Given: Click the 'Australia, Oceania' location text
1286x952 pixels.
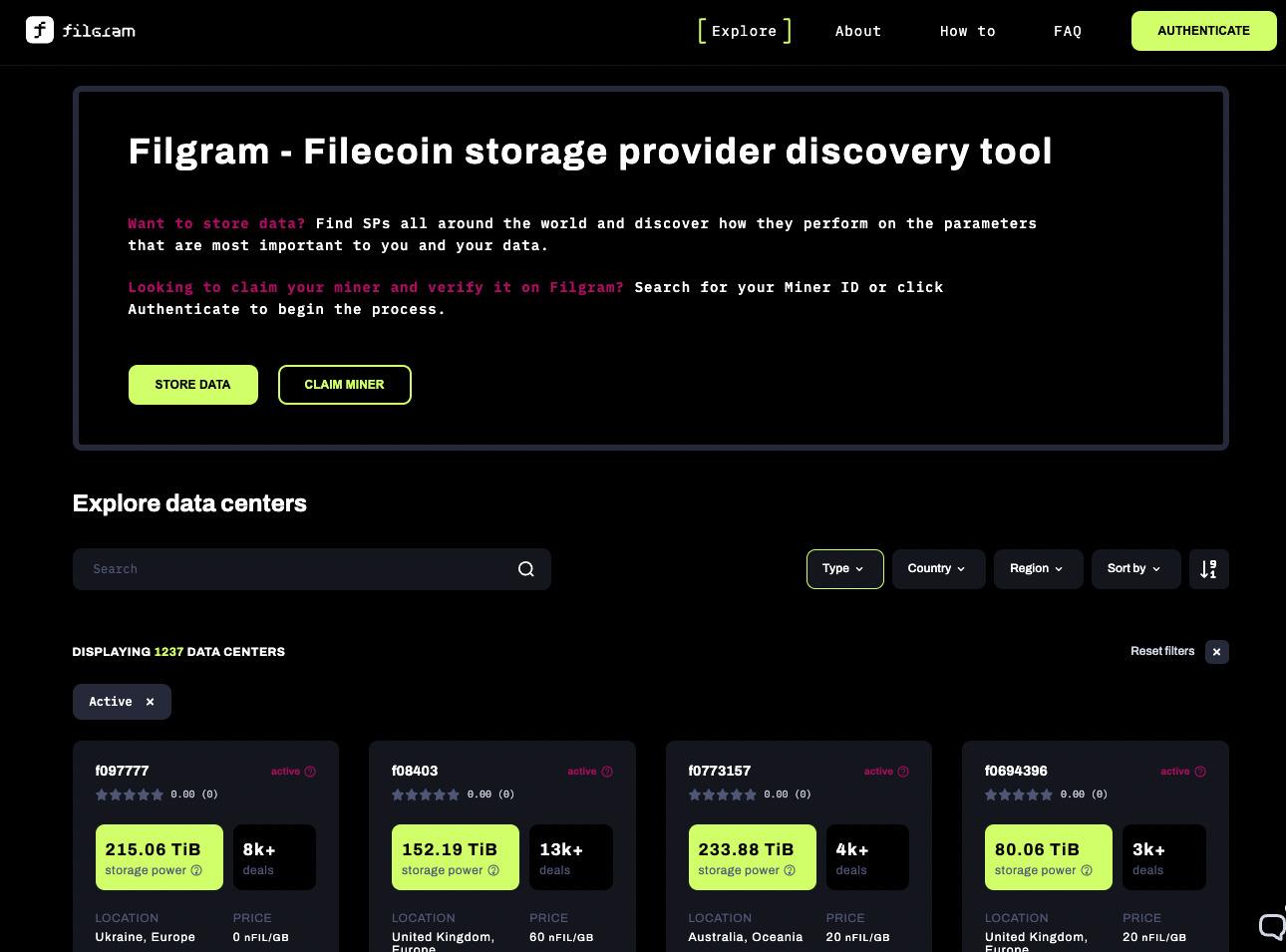Looking at the screenshot, I should click(746, 937).
